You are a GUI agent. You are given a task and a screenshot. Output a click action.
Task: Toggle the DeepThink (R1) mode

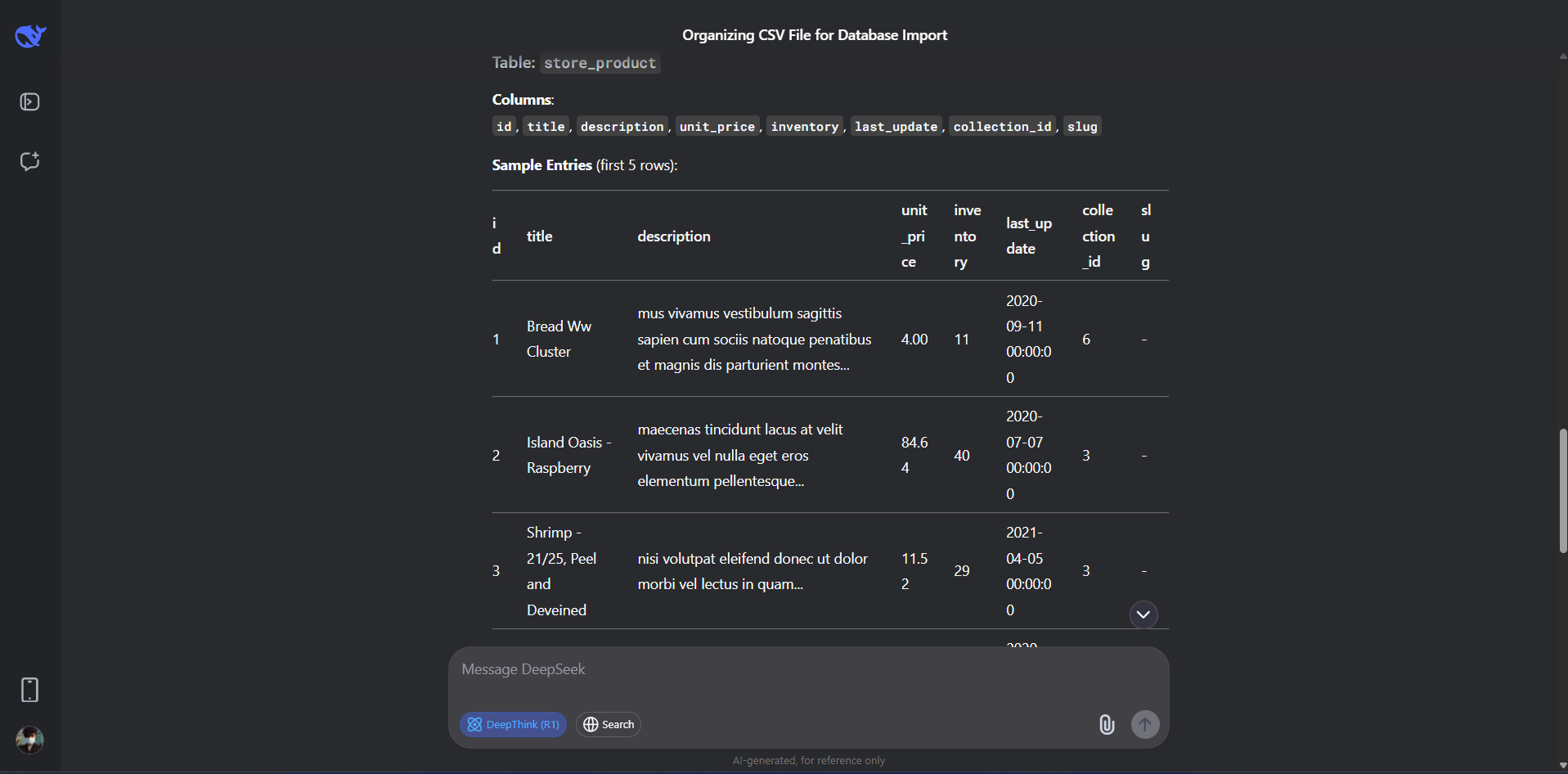513,724
